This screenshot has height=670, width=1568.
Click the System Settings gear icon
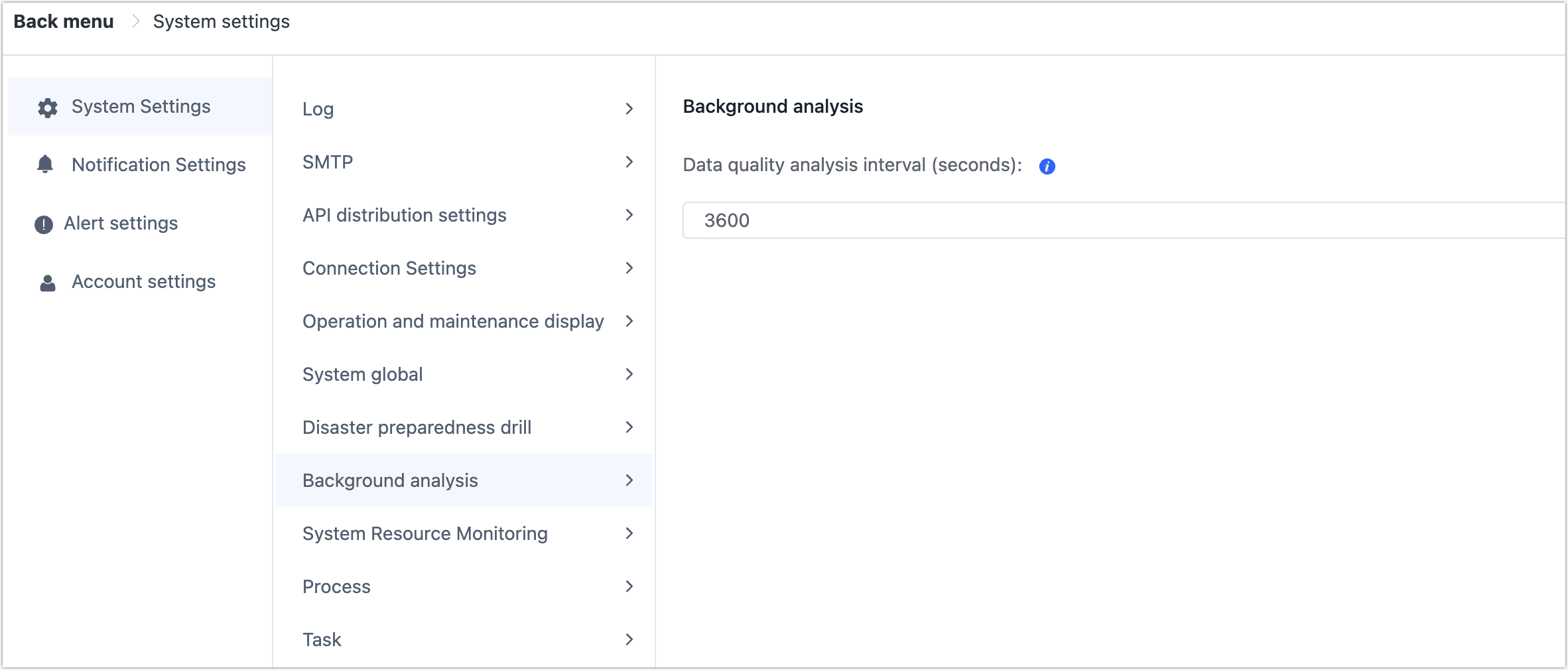pos(47,106)
